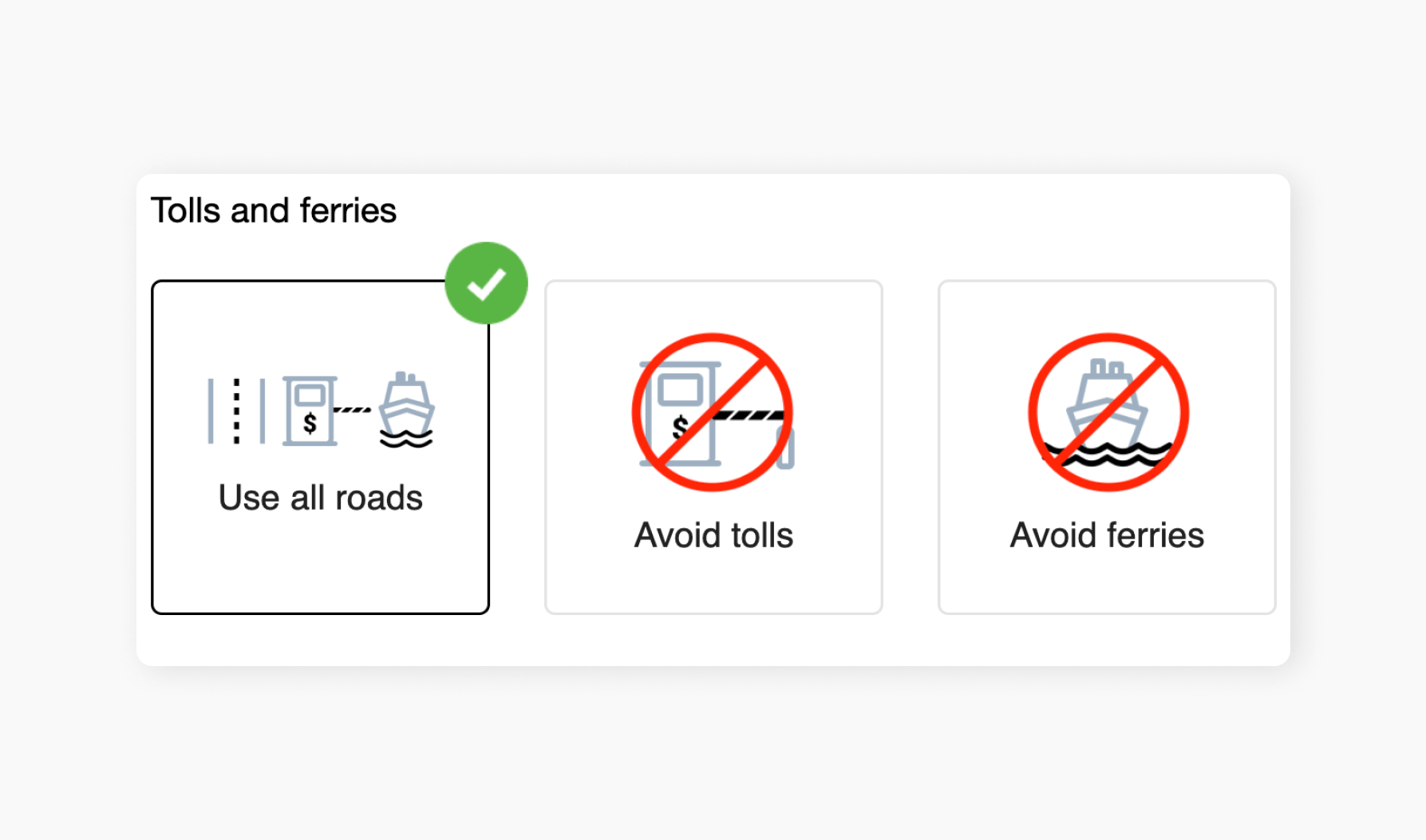Click the toll barrier gate in Avoid tolls icon
The width and height of the screenshot is (1426, 840).
pyautogui.click(x=750, y=413)
